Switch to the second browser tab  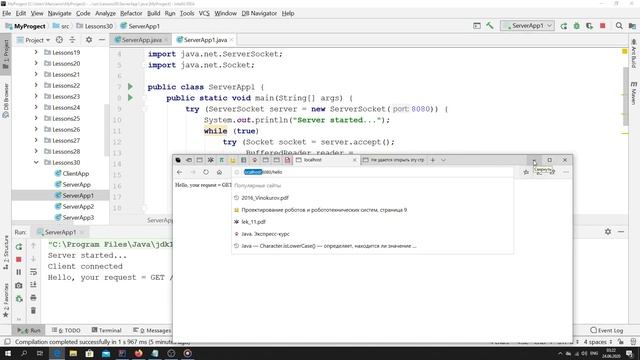[x=394, y=160]
